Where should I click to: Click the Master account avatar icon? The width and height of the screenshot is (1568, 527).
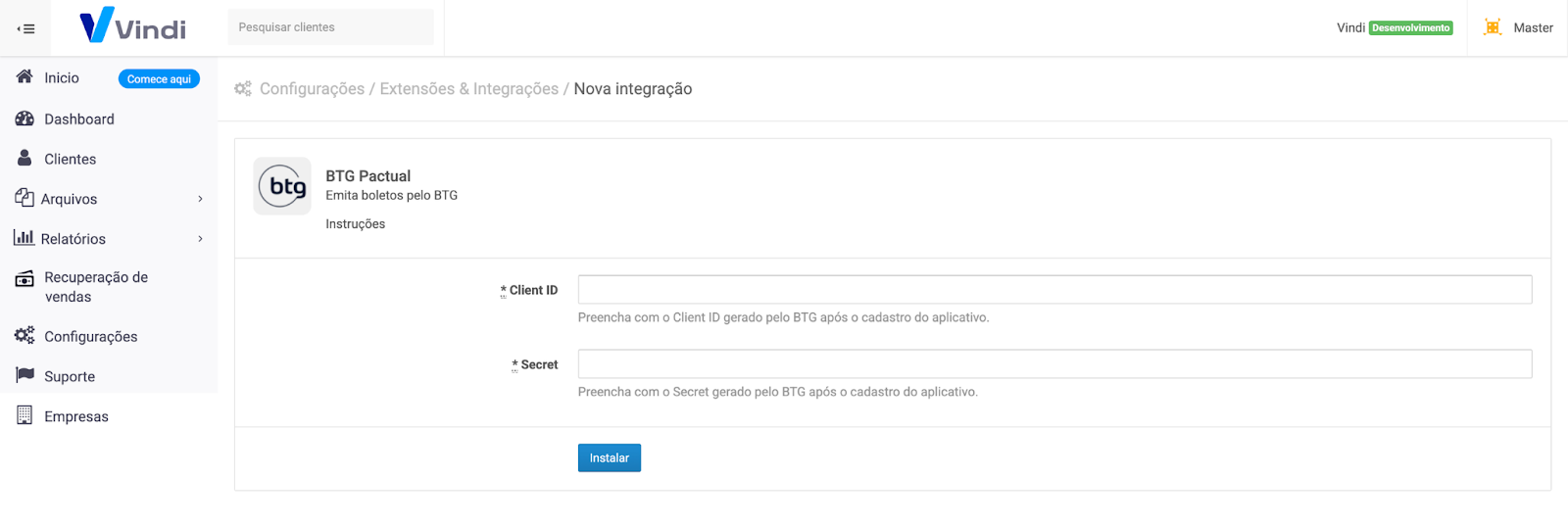click(x=1493, y=27)
